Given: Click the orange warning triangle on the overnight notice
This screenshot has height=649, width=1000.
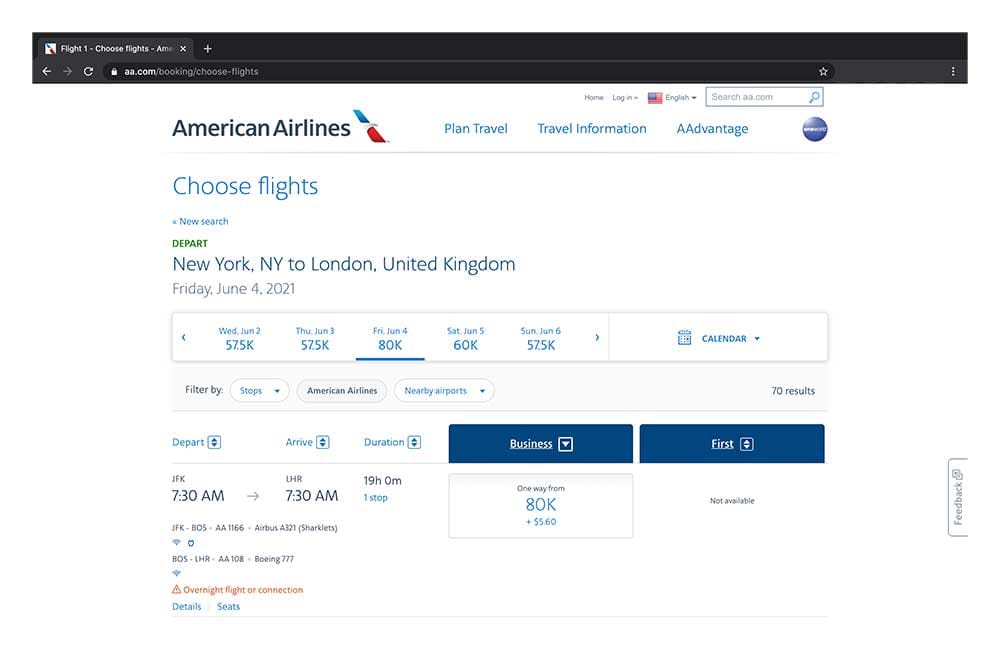Looking at the screenshot, I should tap(177, 590).
